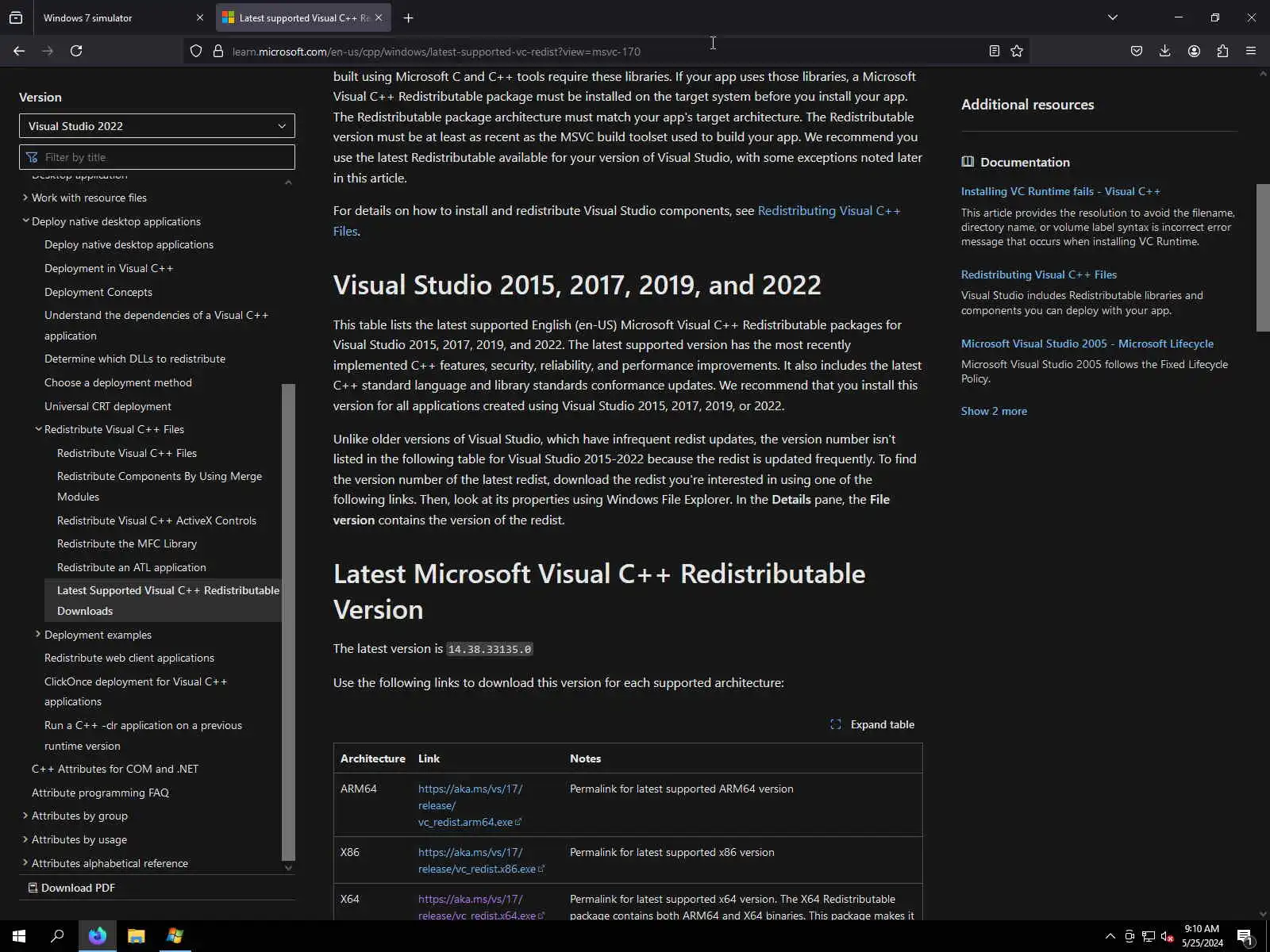Close the Latest supported Visual C++ tab
The height and width of the screenshot is (952, 1270).
379,17
